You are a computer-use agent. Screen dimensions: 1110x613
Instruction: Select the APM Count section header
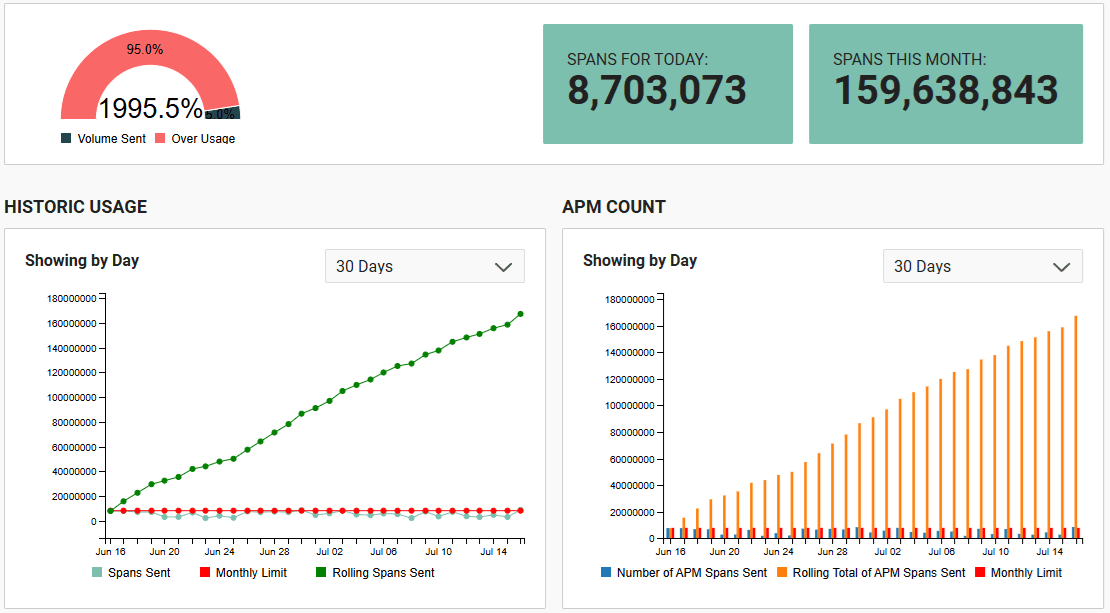coord(612,207)
